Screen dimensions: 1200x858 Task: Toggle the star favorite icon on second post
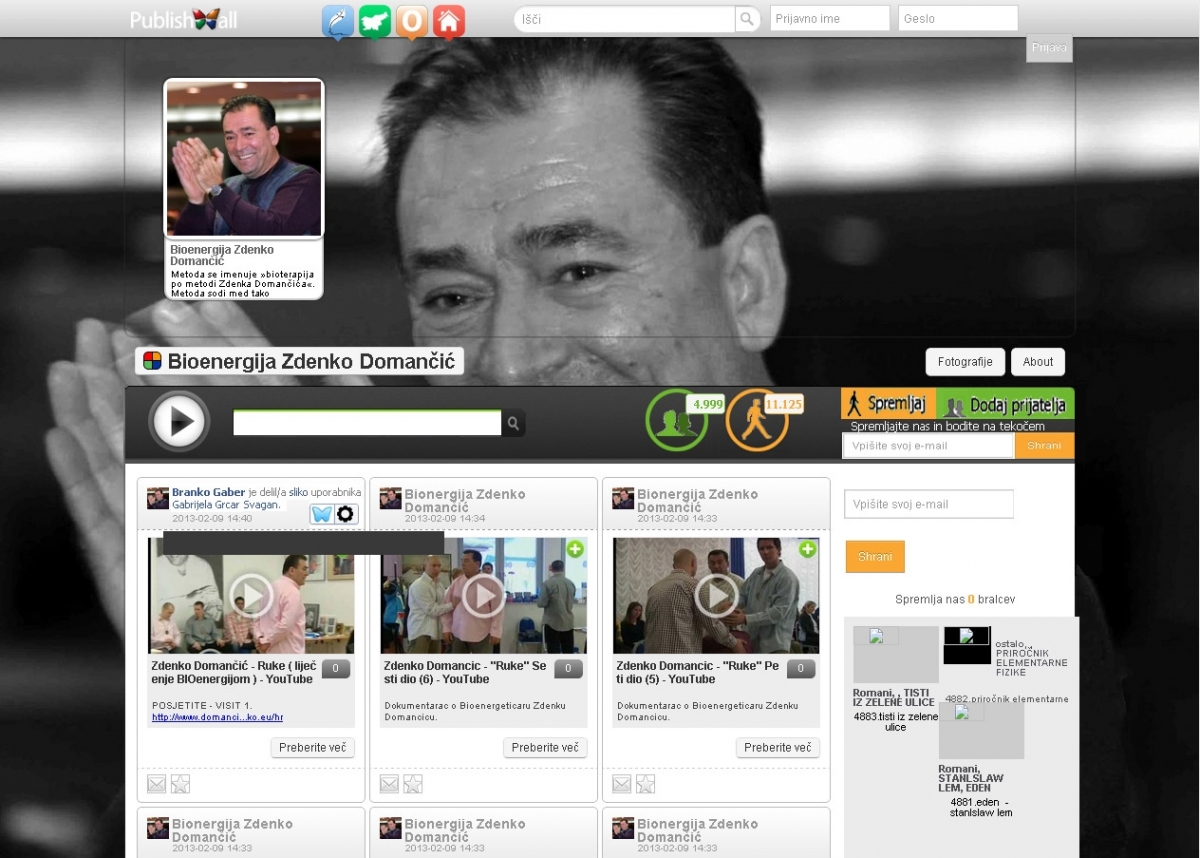click(x=413, y=784)
